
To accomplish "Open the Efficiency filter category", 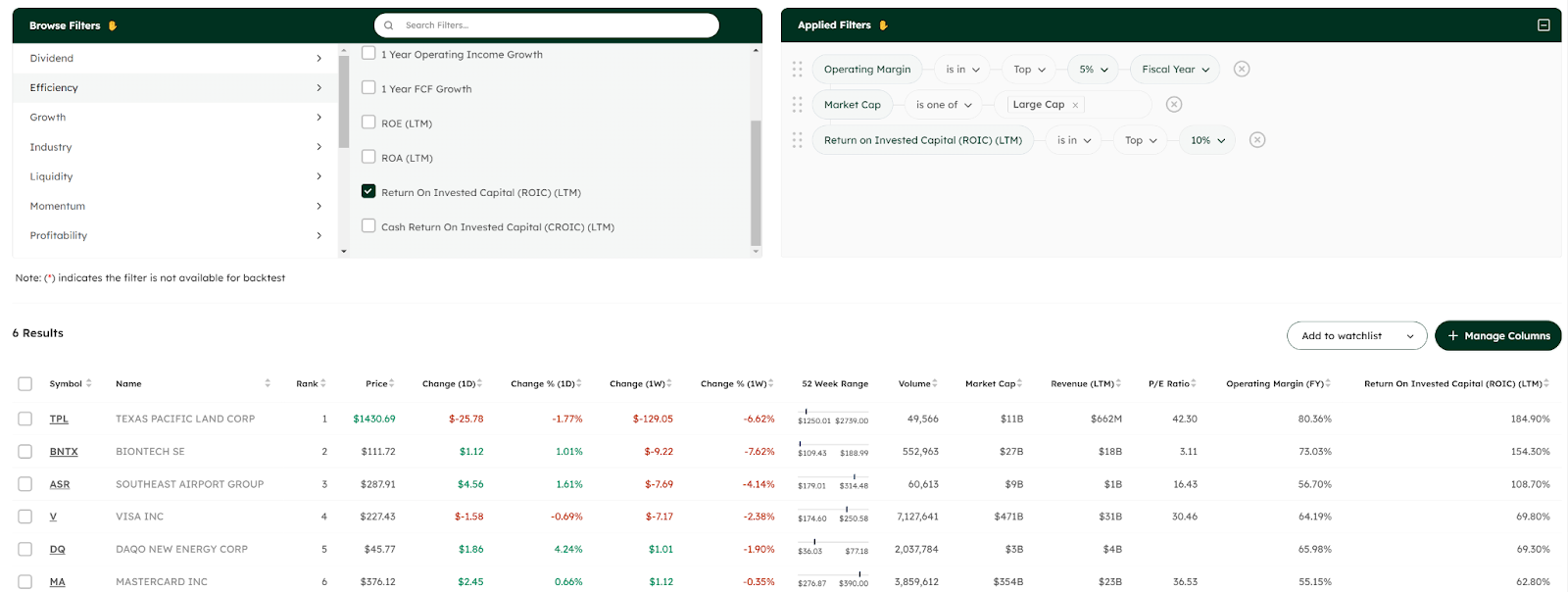I will (174, 88).
